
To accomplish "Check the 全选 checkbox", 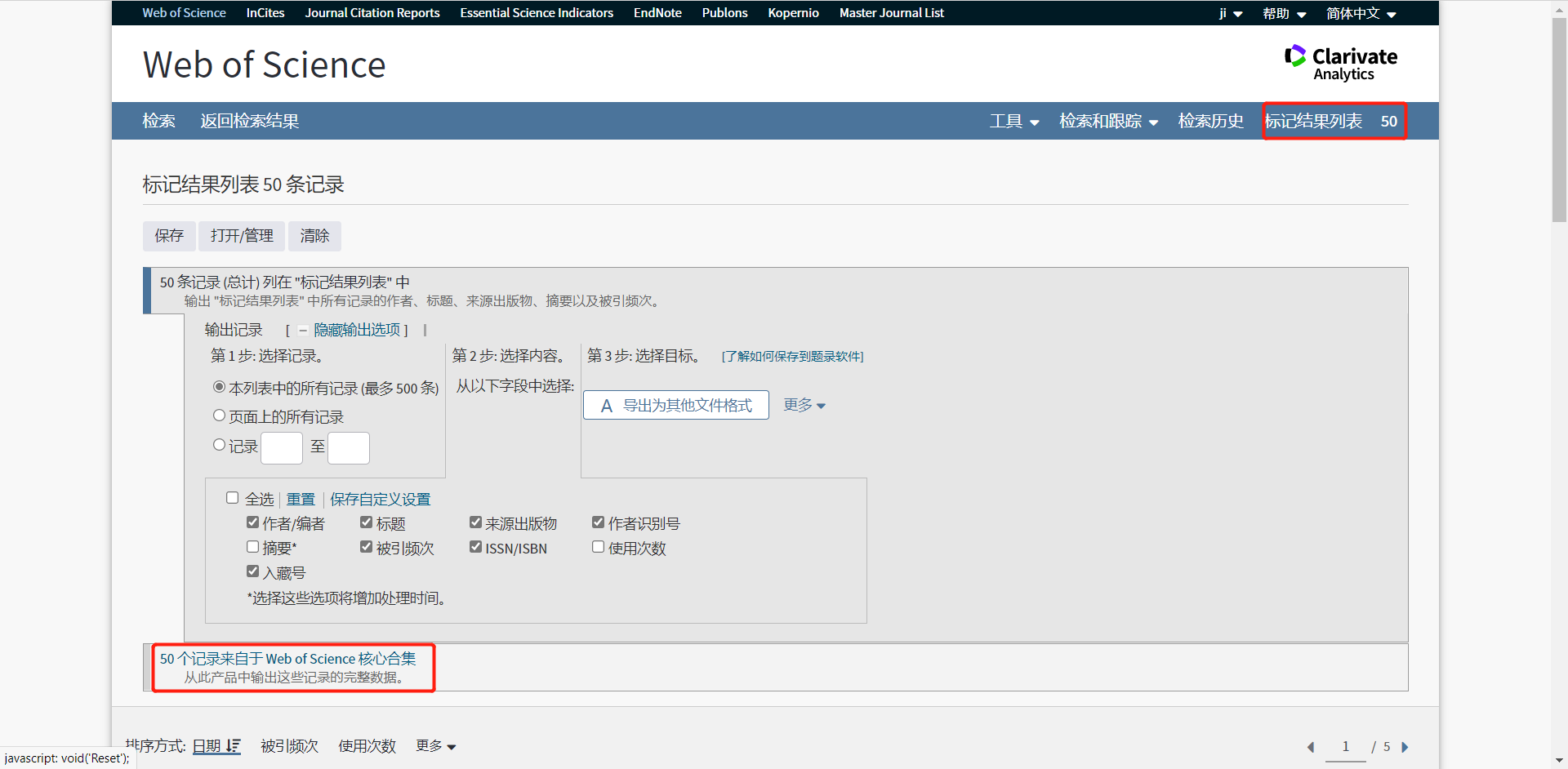I will (233, 497).
